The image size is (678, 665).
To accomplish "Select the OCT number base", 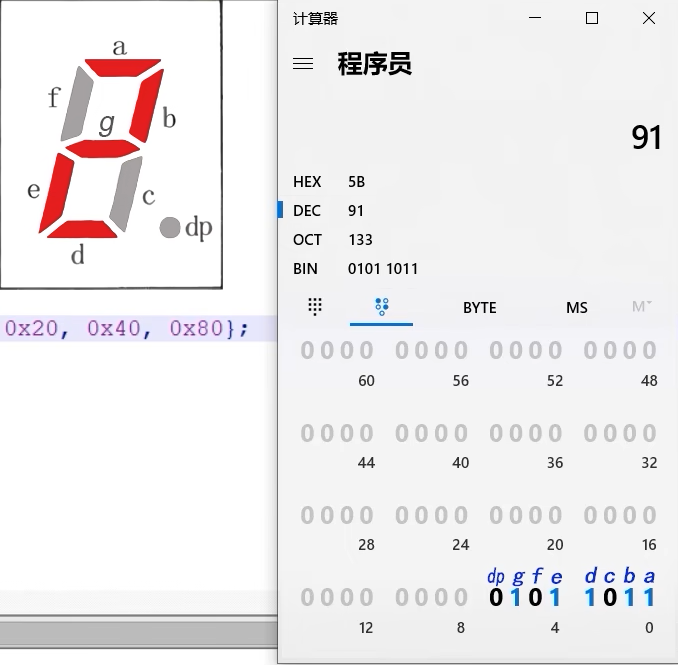I will coord(307,240).
